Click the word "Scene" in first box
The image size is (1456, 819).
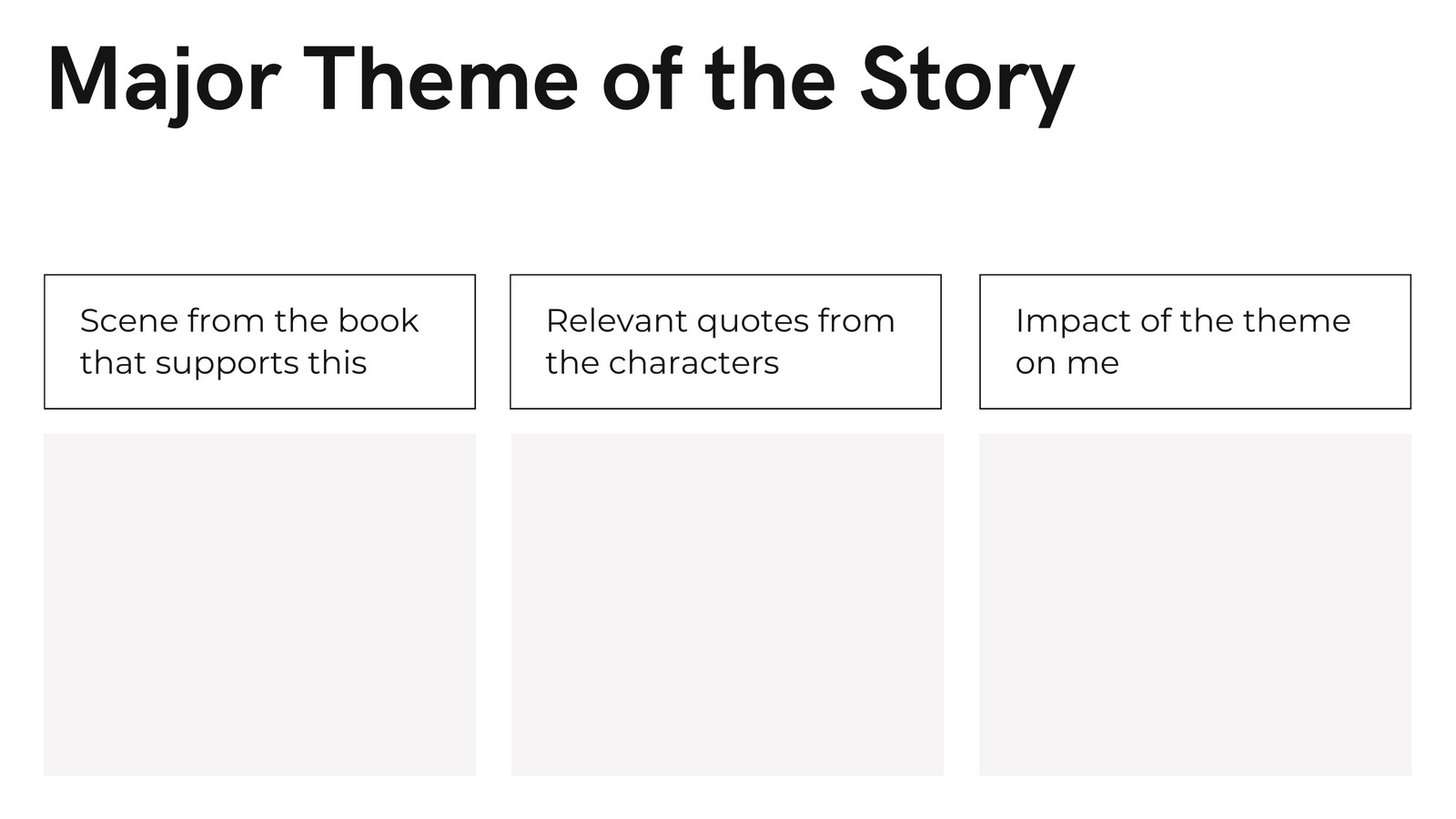(128, 321)
